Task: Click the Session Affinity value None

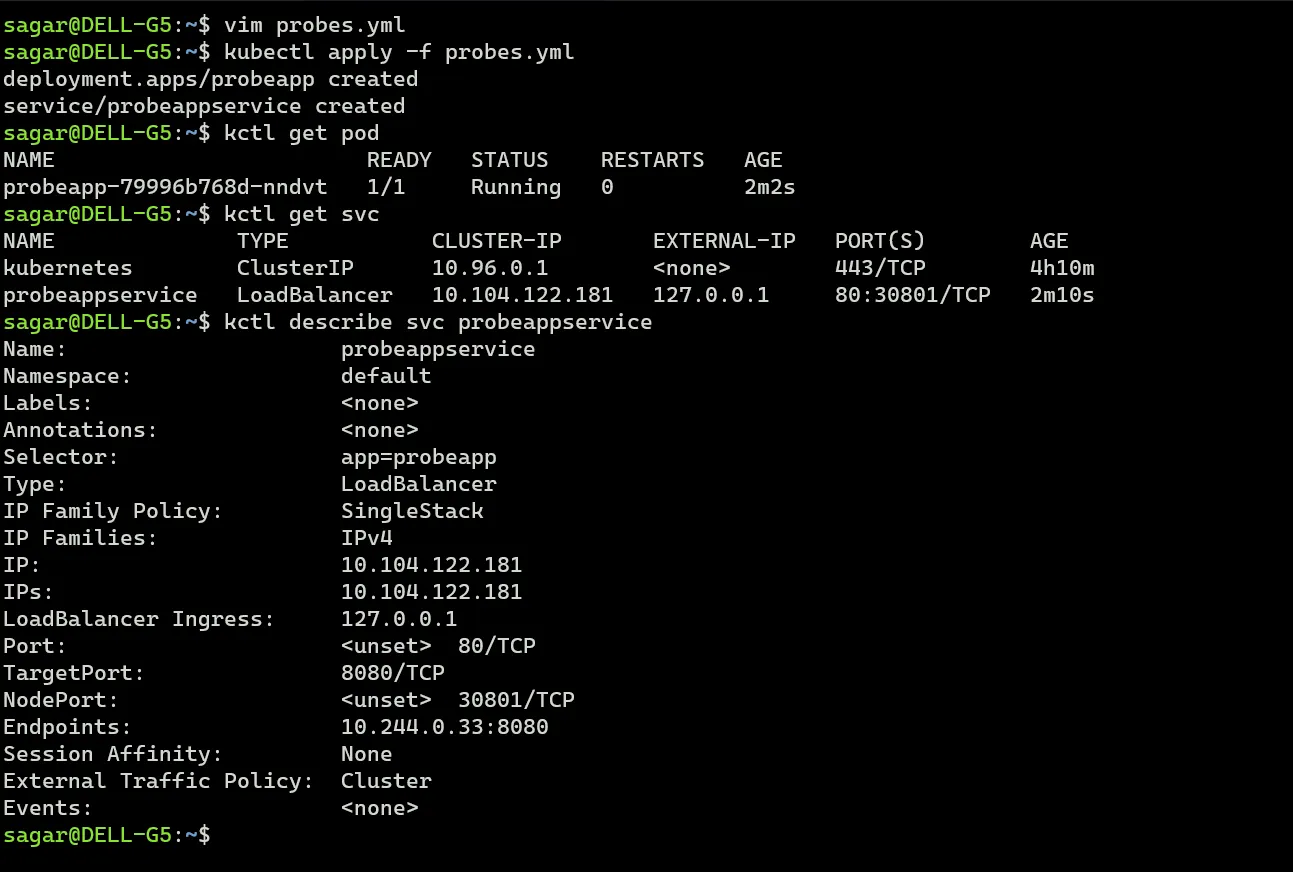Action: (367, 754)
